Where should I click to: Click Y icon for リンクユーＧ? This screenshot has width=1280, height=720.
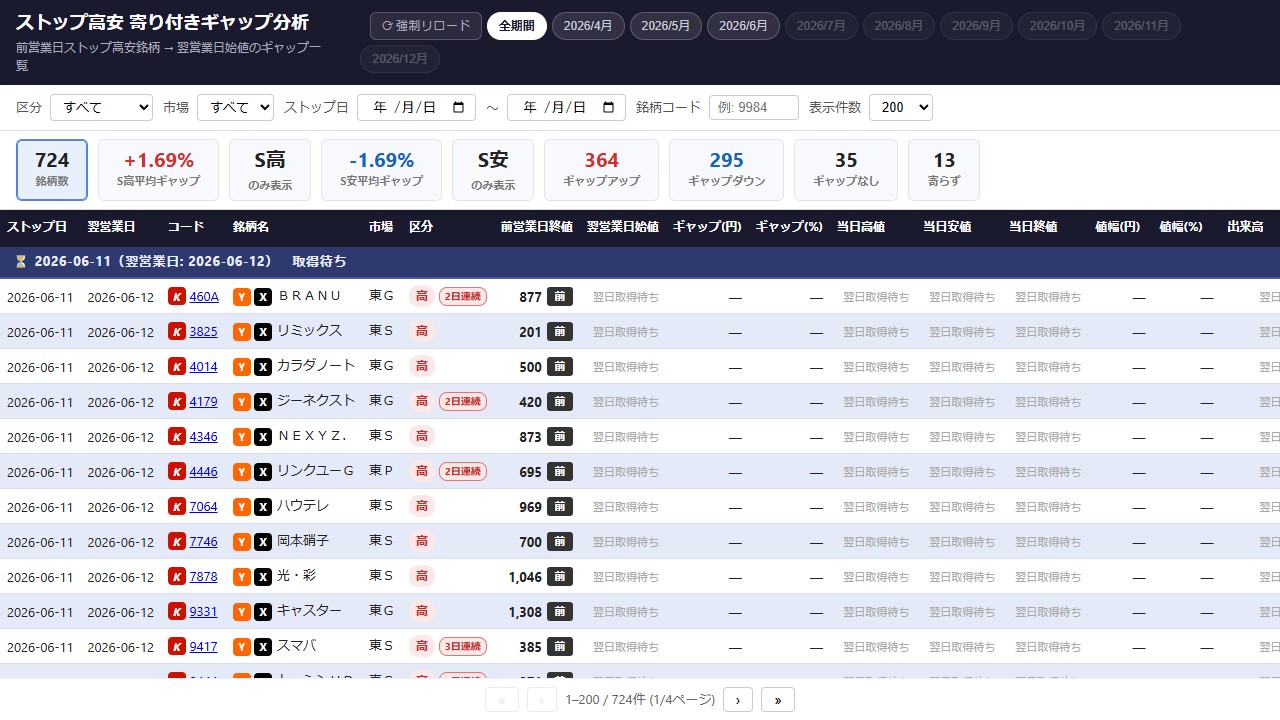241,471
